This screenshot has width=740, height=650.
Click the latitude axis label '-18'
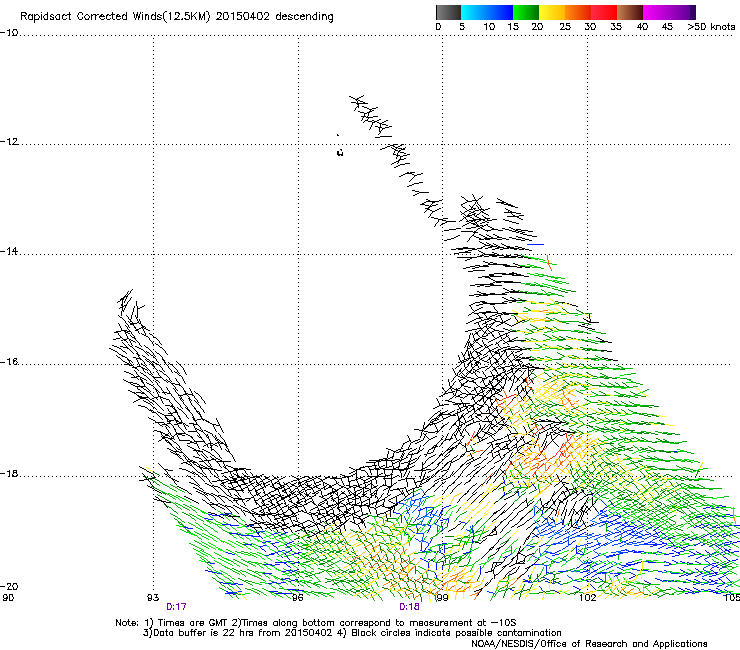pyautogui.click(x=9, y=473)
